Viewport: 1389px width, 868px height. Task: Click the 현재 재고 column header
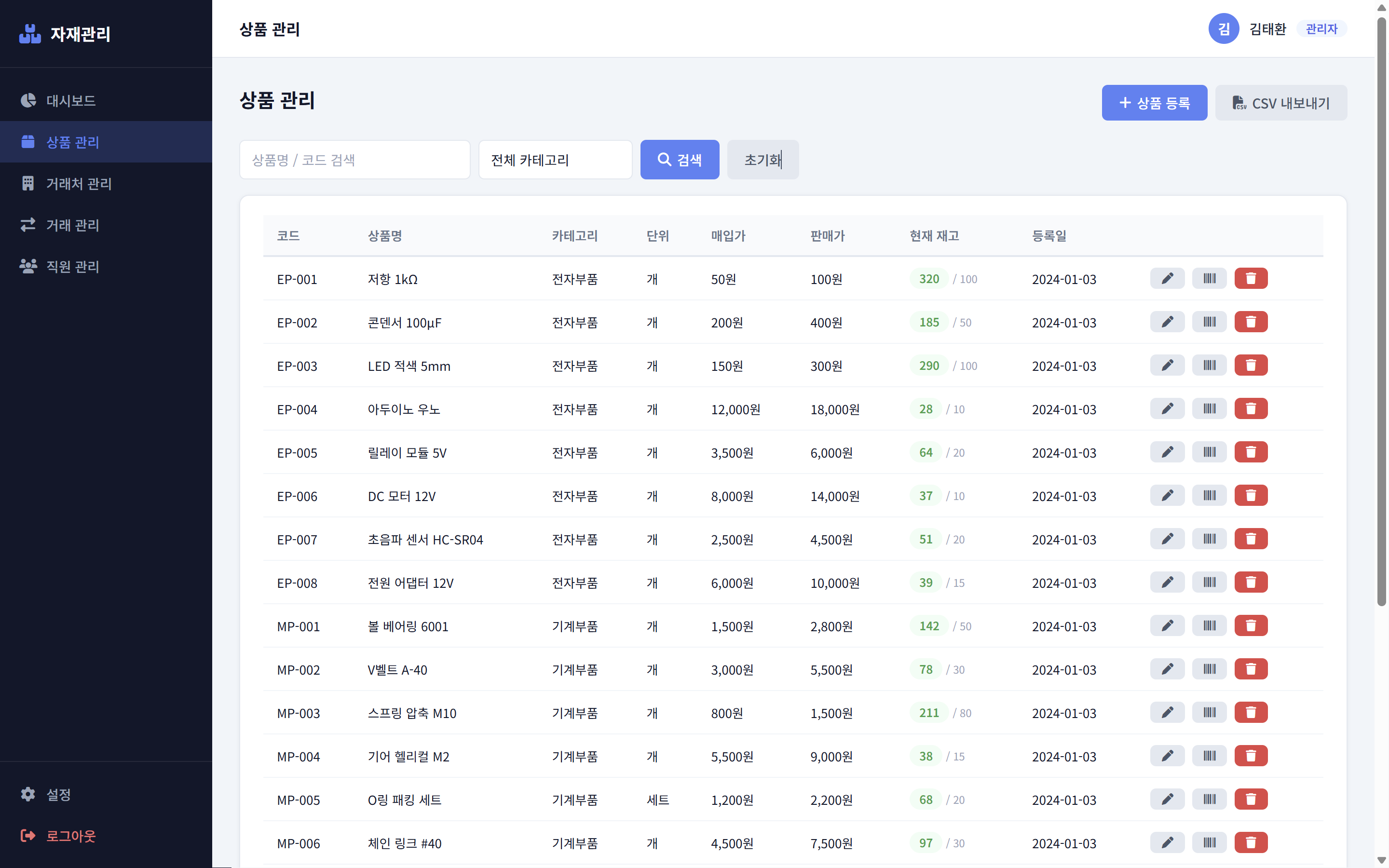pyautogui.click(x=934, y=236)
